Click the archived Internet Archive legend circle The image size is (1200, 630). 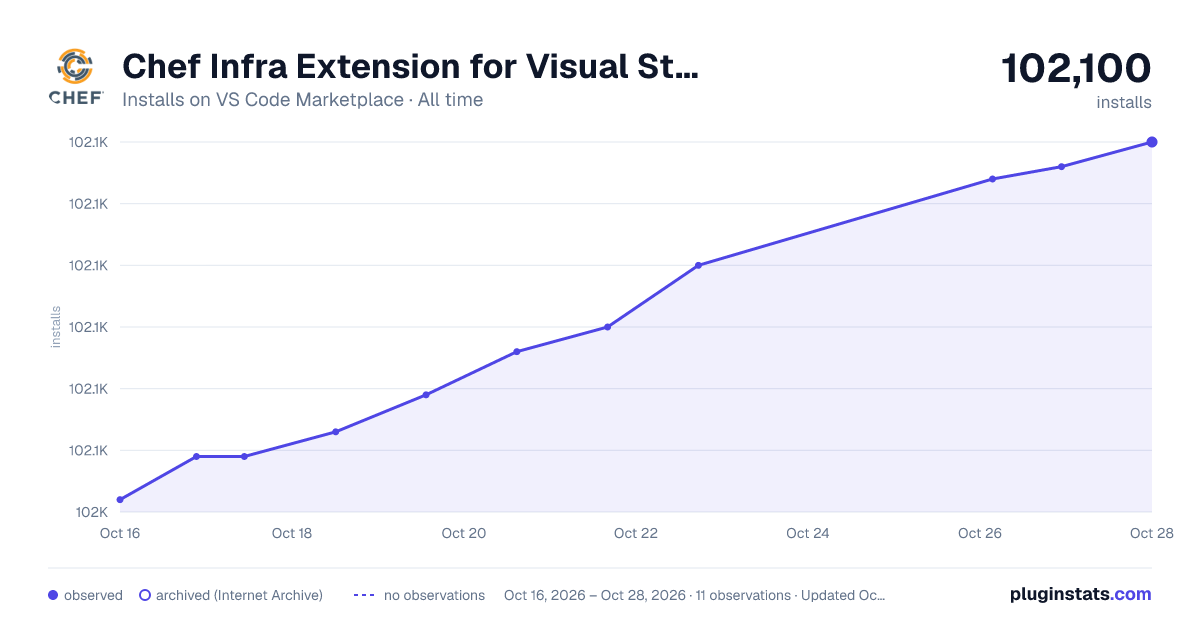click(145, 595)
